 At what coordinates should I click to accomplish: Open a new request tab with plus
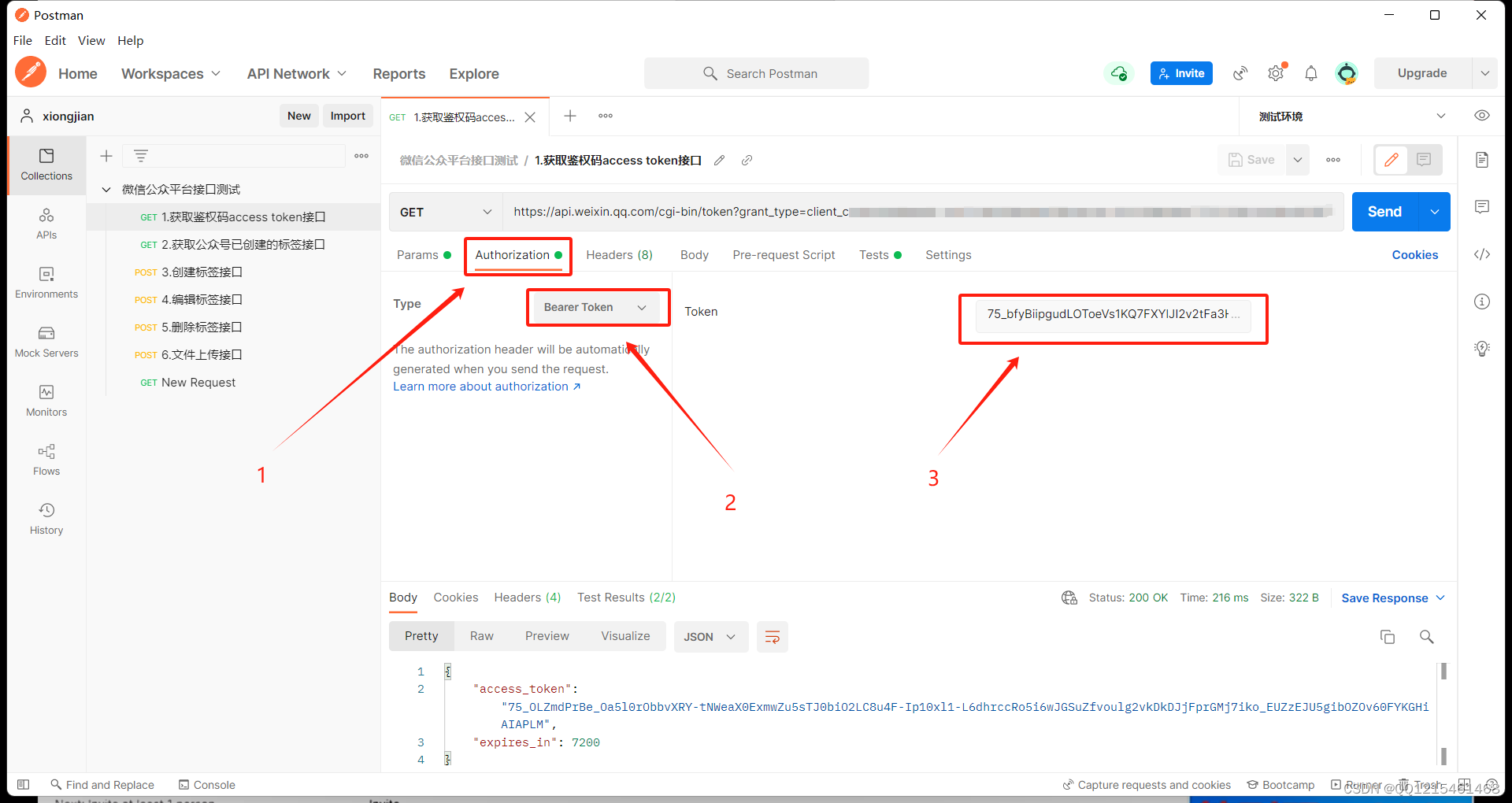click(570, 116)
